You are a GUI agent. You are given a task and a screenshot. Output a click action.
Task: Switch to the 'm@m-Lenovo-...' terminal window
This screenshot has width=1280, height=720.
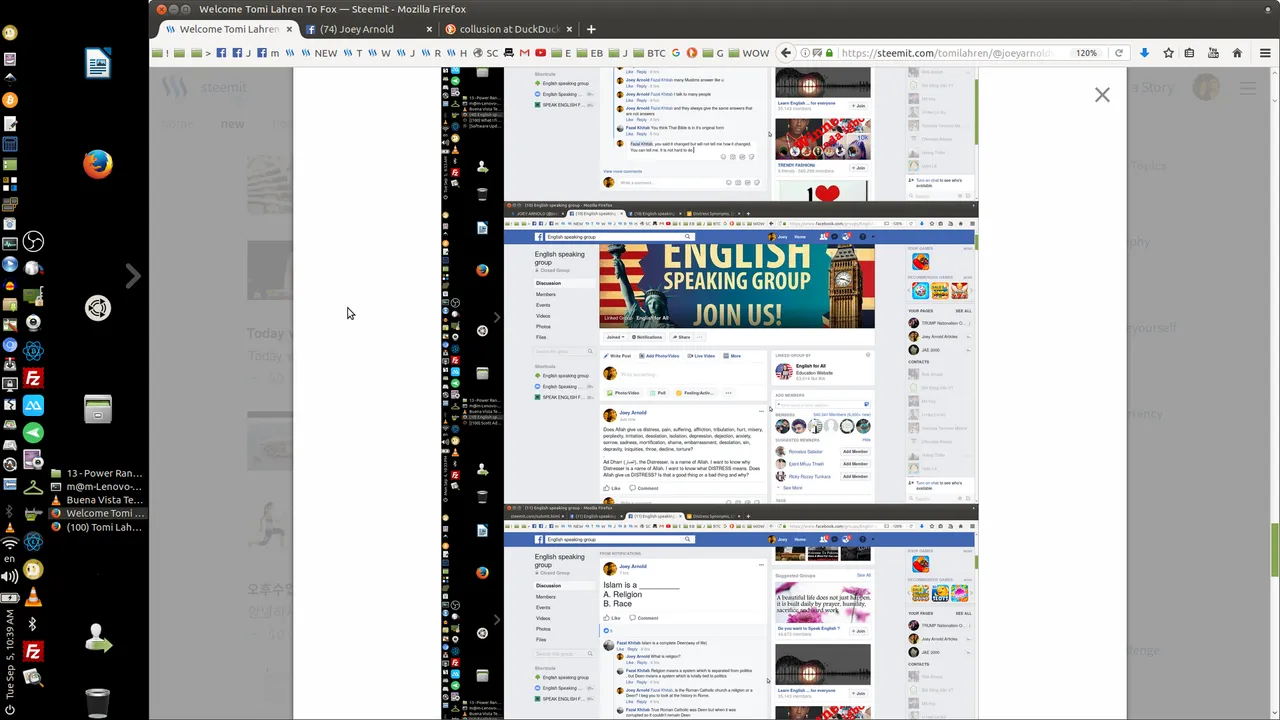pos(96,486)
